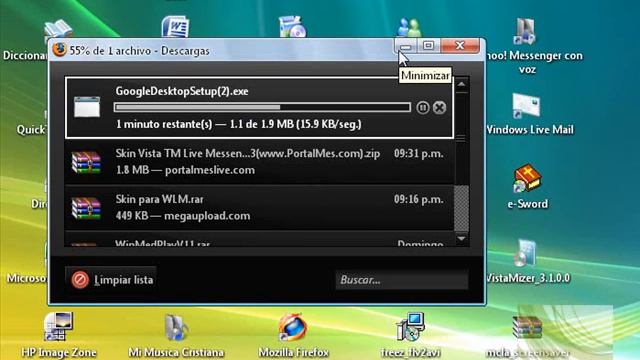Select the Skin para WLM.rar entry
The height and width of the screenshot is (360, 640).
(259, 207)
